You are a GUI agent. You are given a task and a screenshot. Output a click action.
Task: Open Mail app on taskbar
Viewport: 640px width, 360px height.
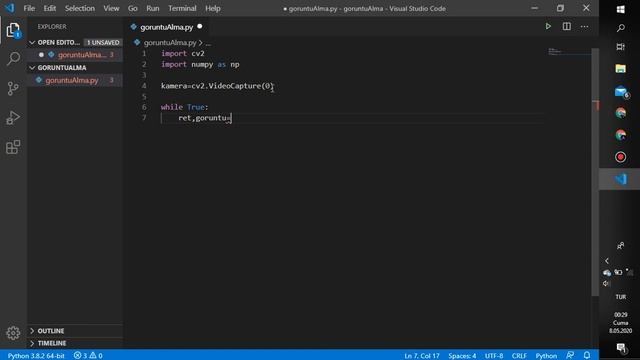620,92
